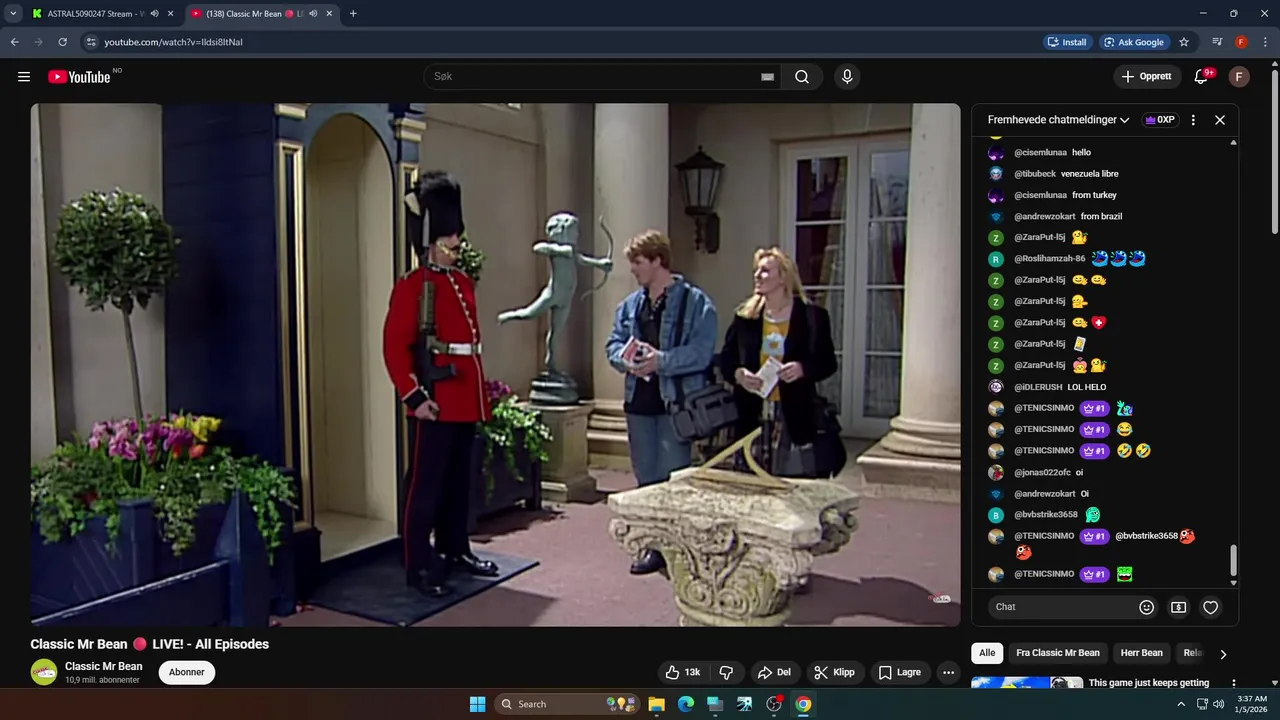Image resolution: width=1280 pixels, height=720 pixels.
Task: Open the notifications bell
Action: pos(1202,77)
